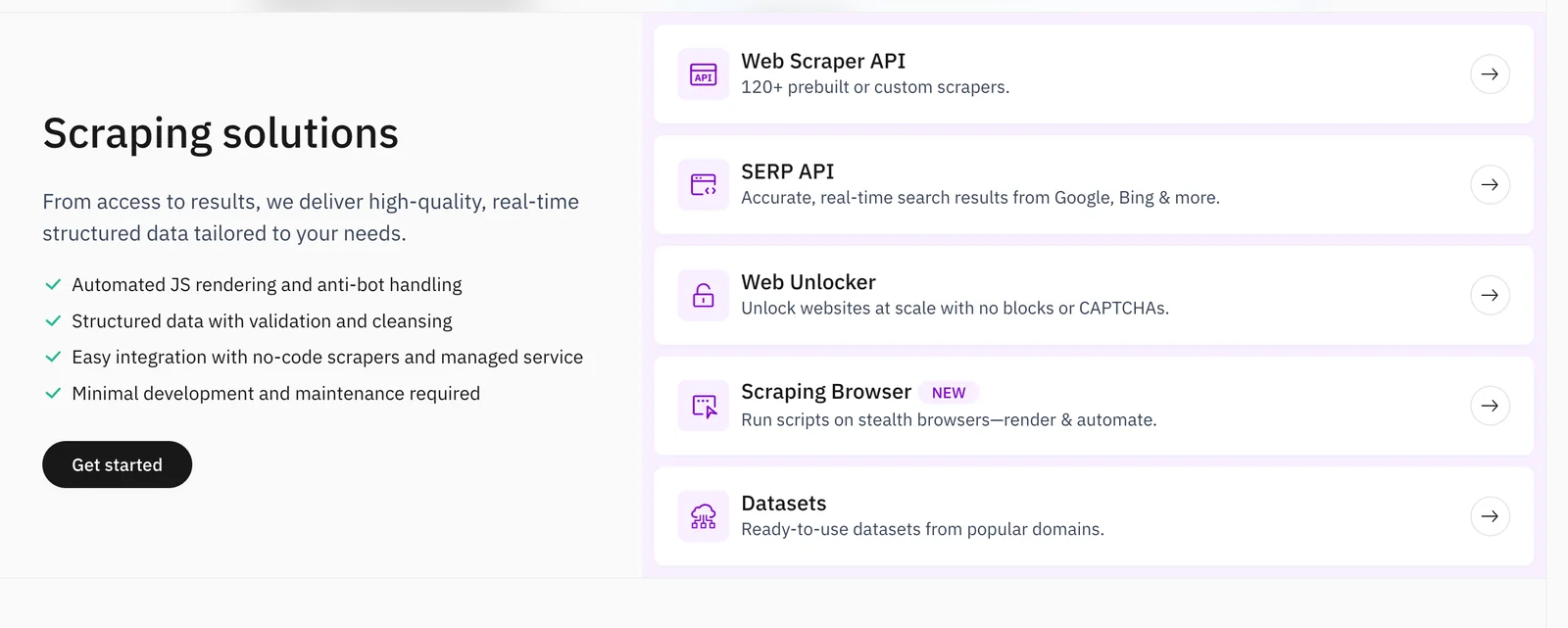
Task: Follow the SERP API title link
Action: (787, 171)
